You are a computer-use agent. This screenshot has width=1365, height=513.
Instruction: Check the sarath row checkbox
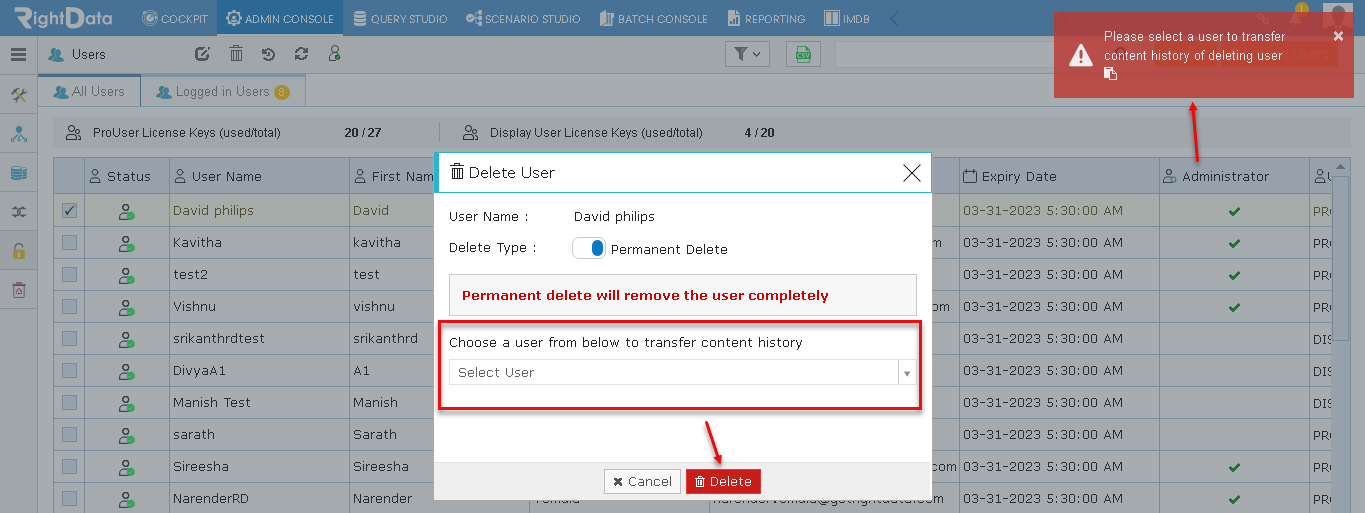click(x=69, y=435)
